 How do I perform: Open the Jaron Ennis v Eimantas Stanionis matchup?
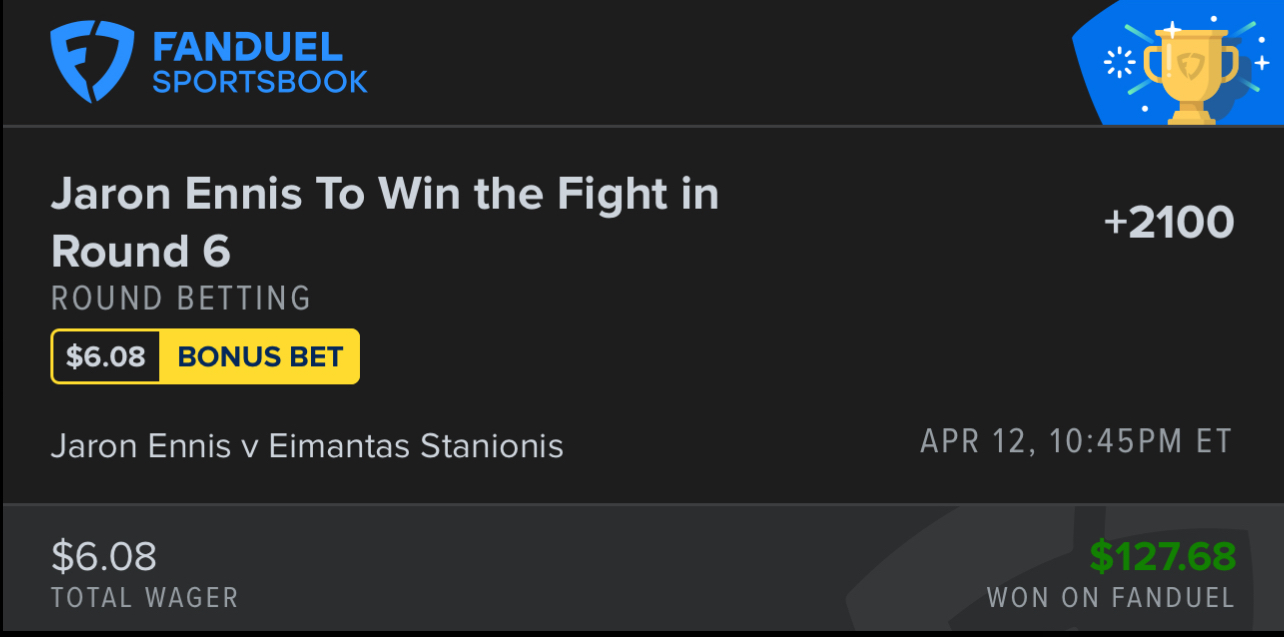pos(307,445)
